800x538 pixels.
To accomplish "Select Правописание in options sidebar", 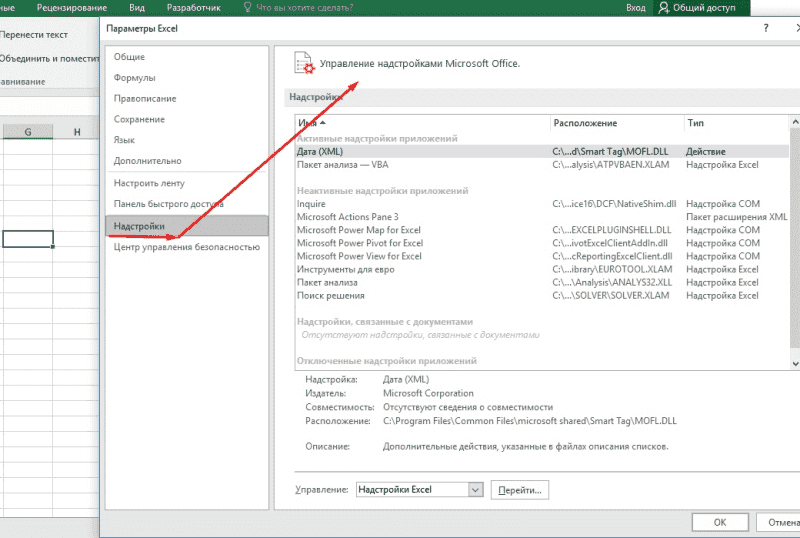I will click(187, 99).
